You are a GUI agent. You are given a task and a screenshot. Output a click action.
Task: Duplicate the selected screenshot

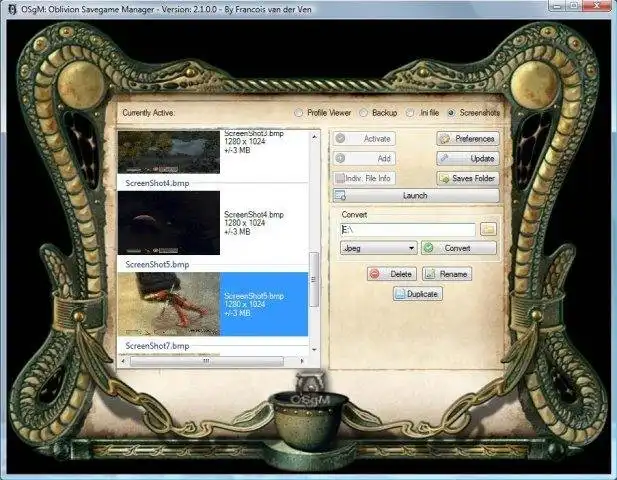(x=418, y=294)
